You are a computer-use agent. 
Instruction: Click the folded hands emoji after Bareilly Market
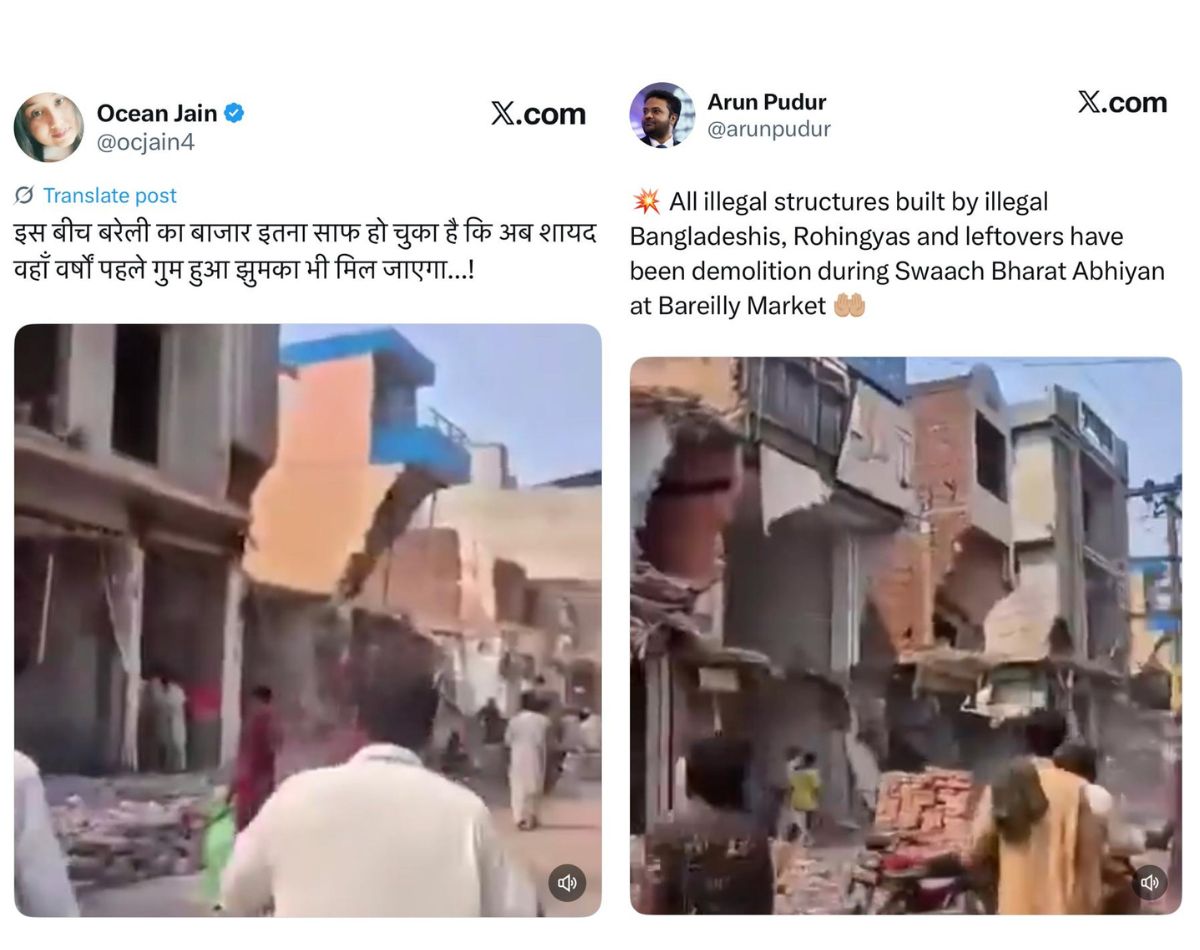[x=849, y=306]
